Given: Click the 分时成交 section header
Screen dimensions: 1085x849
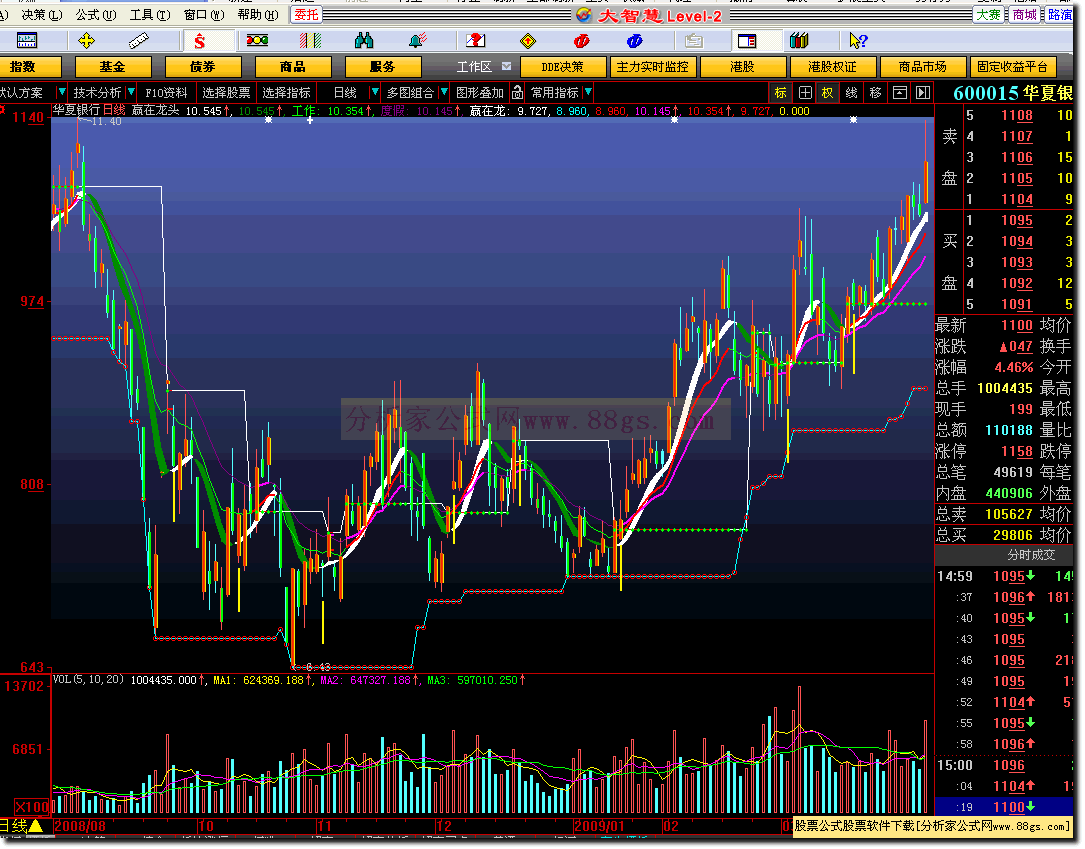Looking at the screenshot, I should (x=1030, y=555).
